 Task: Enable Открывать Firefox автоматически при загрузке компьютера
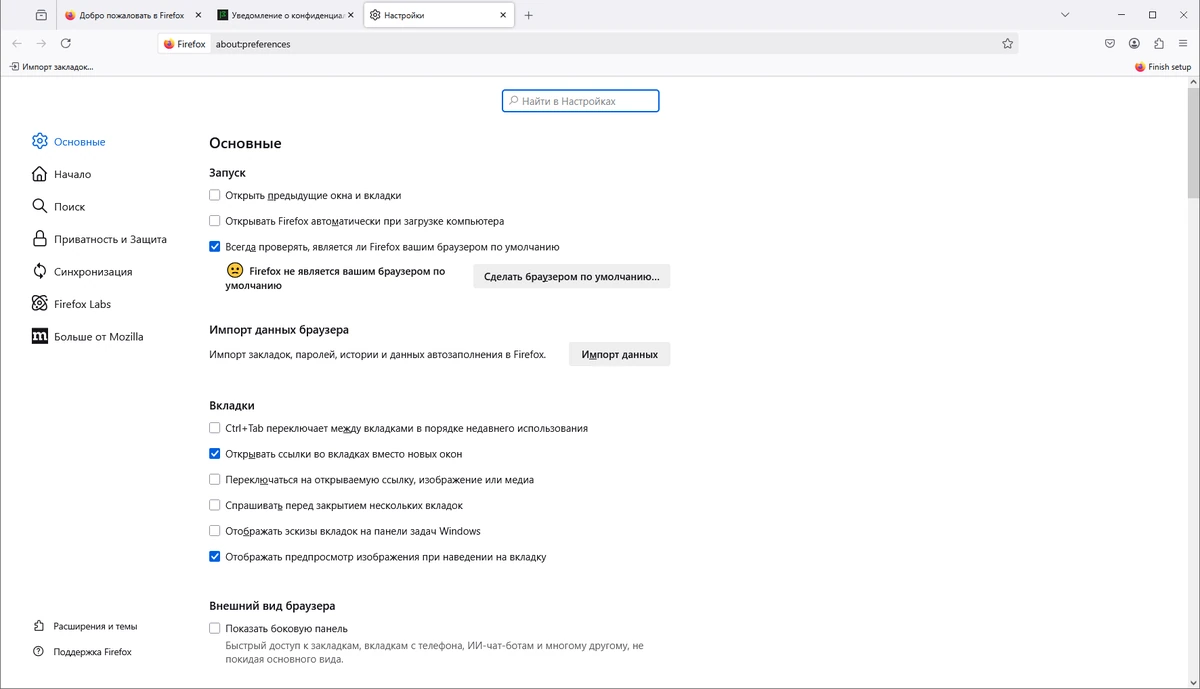(x=215, y=221)
